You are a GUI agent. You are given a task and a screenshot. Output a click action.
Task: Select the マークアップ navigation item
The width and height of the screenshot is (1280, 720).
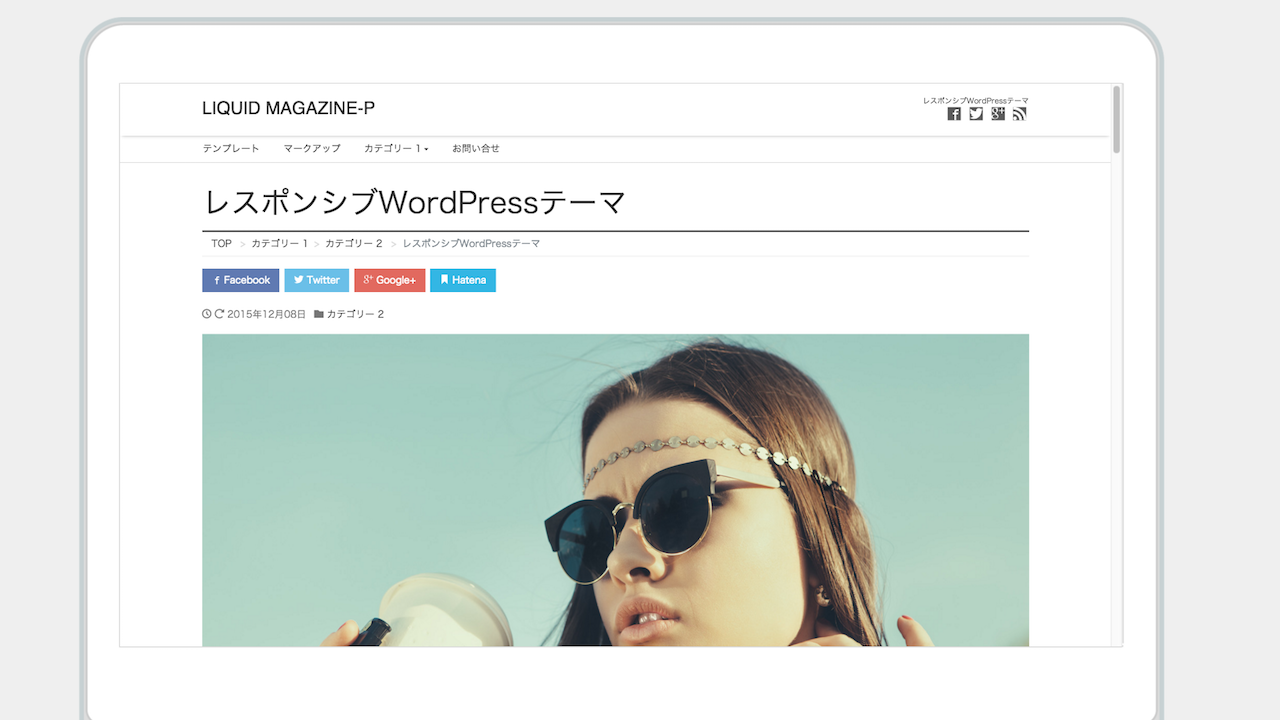coord(312,148)
